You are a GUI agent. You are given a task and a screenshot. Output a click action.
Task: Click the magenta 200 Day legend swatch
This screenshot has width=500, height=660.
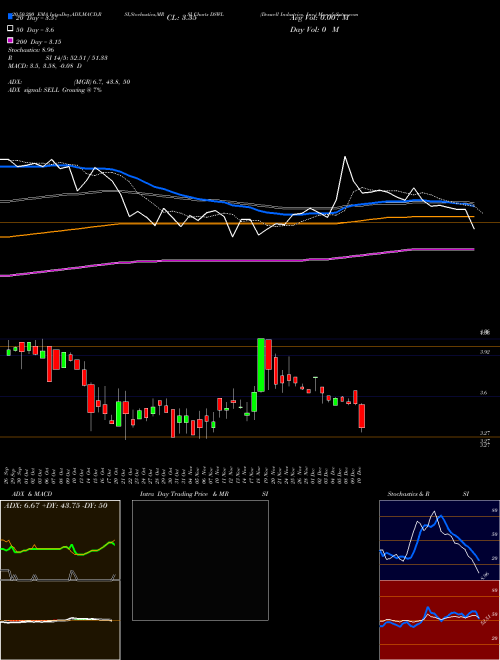[10, 40]
